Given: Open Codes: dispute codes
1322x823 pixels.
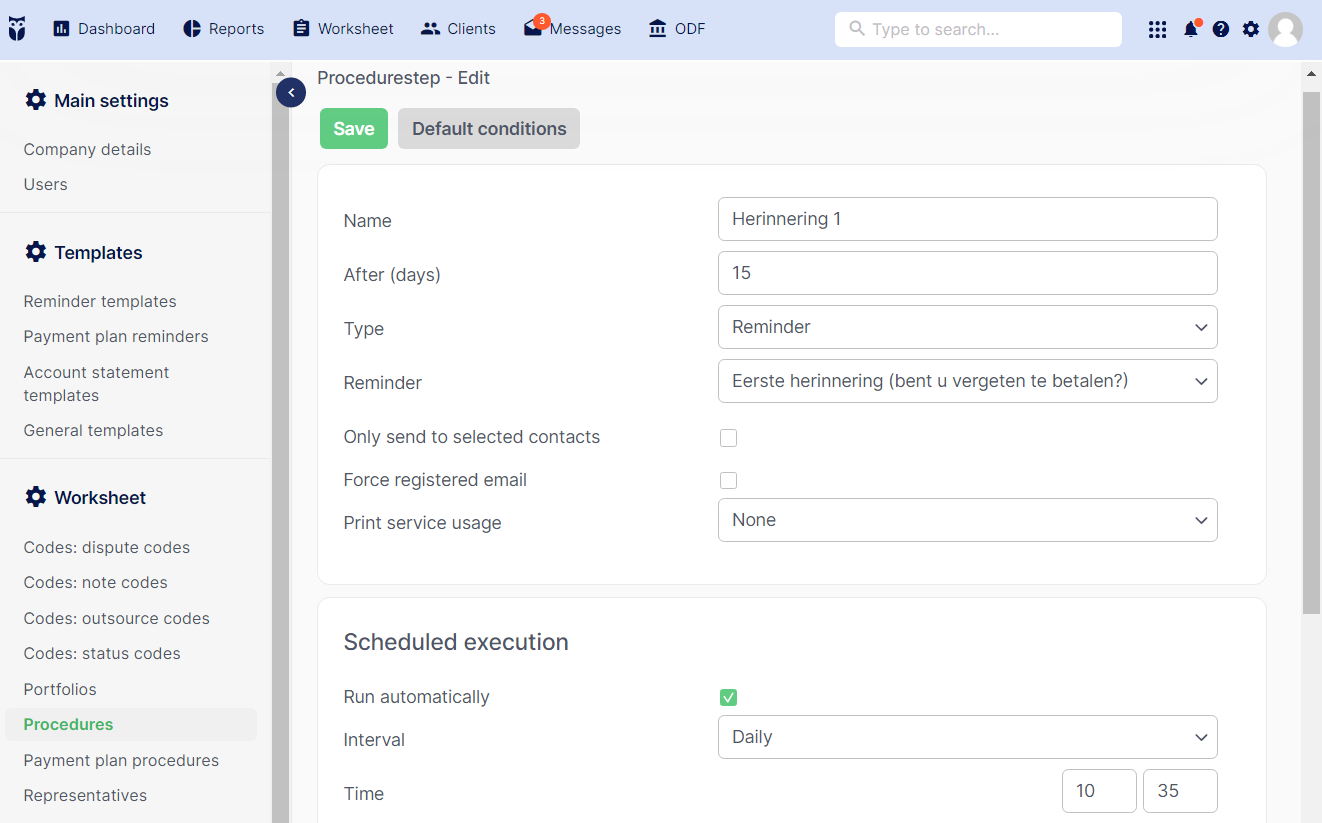Looking at the screenshot, I should coord(107,548).
